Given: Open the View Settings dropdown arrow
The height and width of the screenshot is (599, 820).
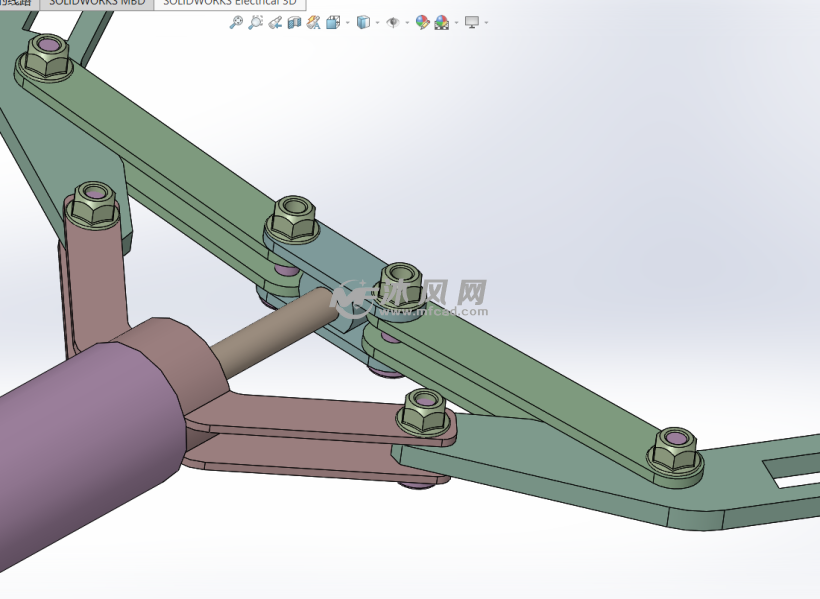Looking at the screenshot, I should click(486, 23).
